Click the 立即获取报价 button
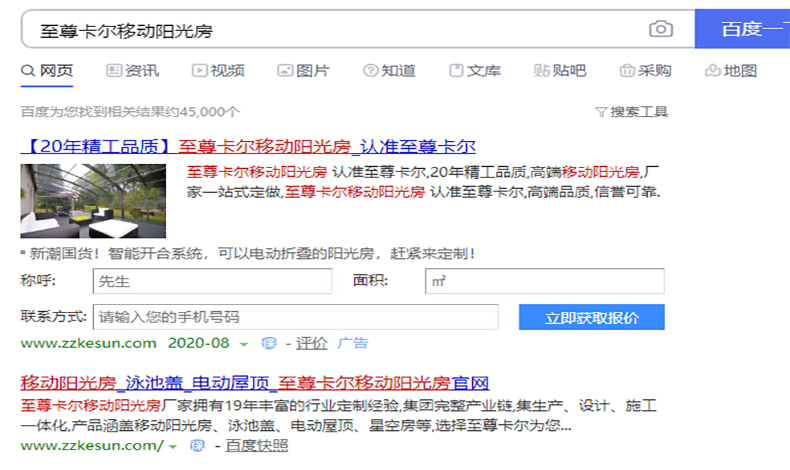This screenshot has height=470, width=790. pyautogui.click(x=591, y=317)
